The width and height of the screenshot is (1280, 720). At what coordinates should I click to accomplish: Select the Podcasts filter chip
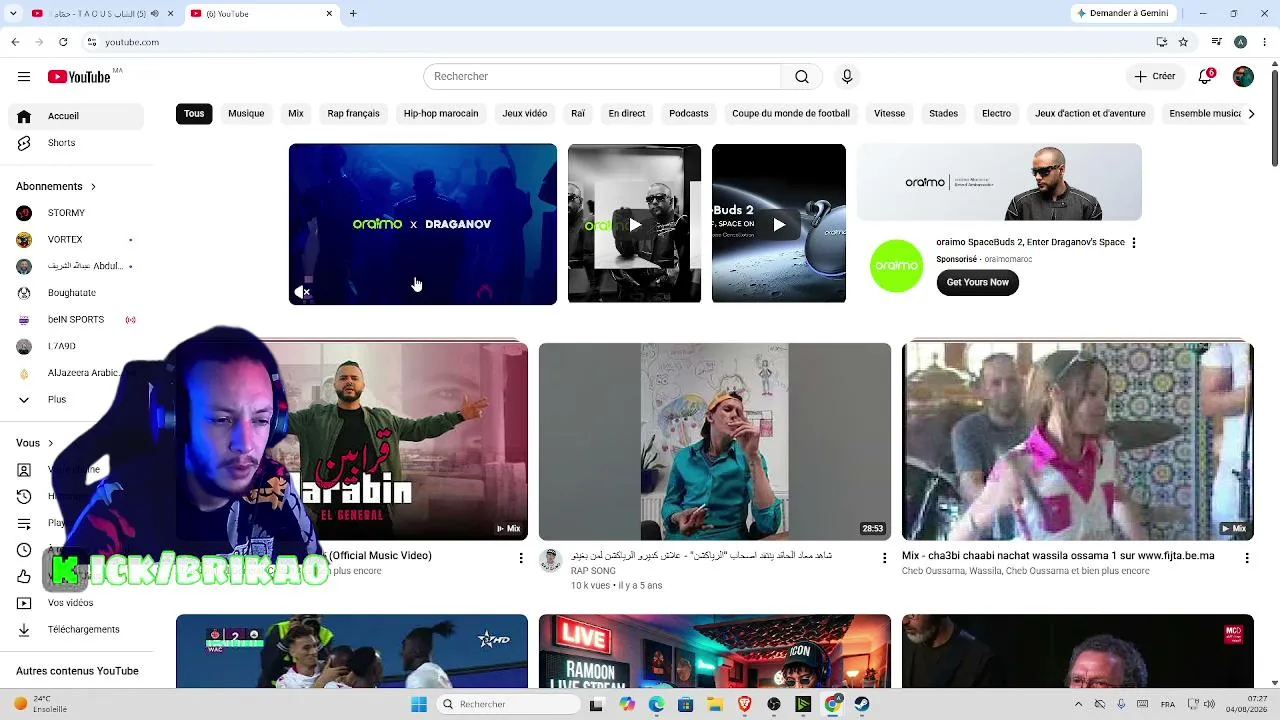pyautogui.click(x=689, y=114)
